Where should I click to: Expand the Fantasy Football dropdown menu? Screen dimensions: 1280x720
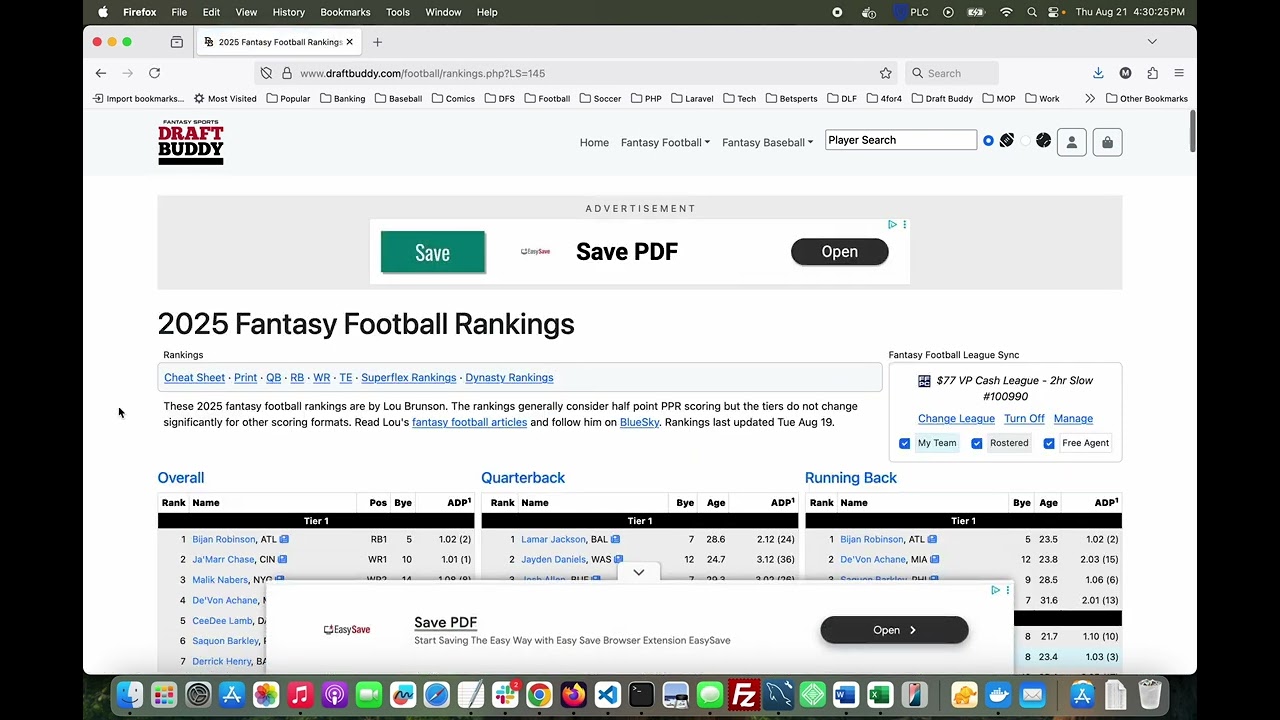pyautogui.click(x=665, y=142)
